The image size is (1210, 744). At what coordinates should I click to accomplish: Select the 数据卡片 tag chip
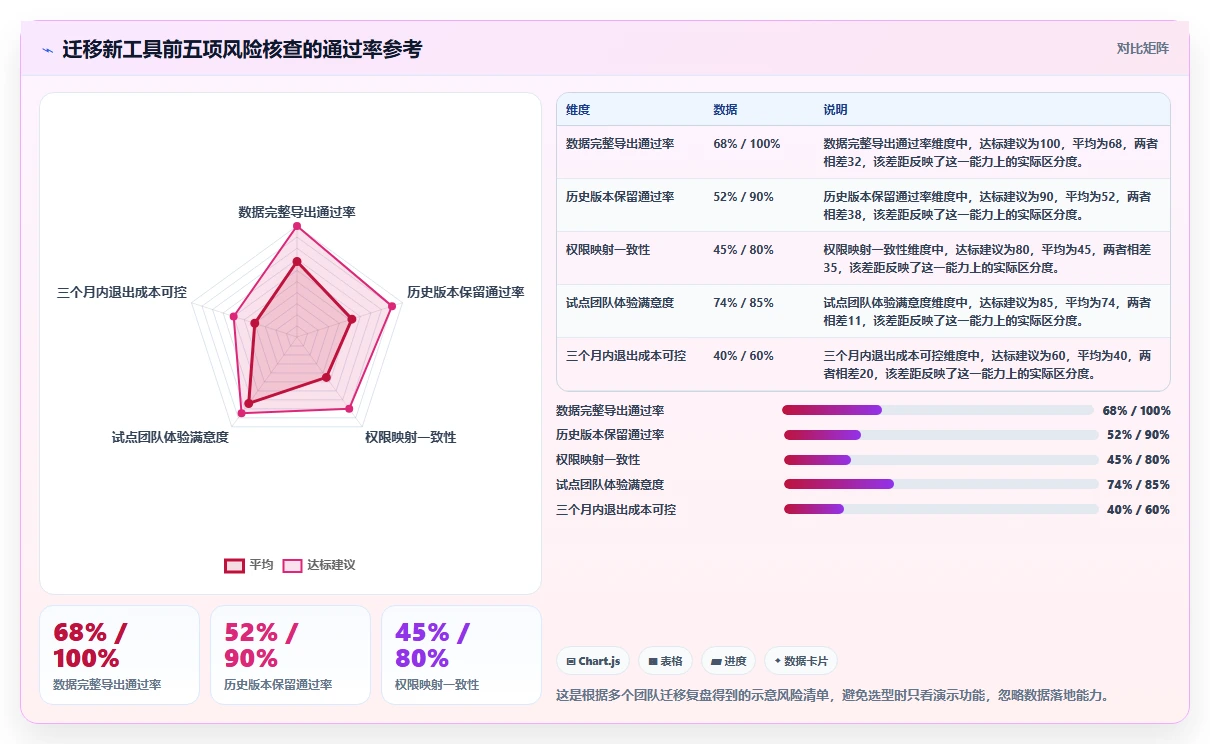801,661
